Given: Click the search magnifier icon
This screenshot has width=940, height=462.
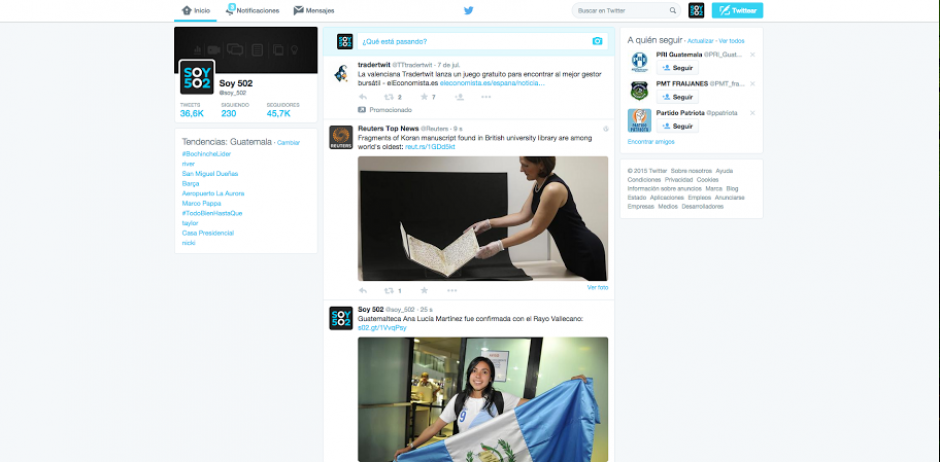Looking at the screenshot, I should click(x=673, y=10).
